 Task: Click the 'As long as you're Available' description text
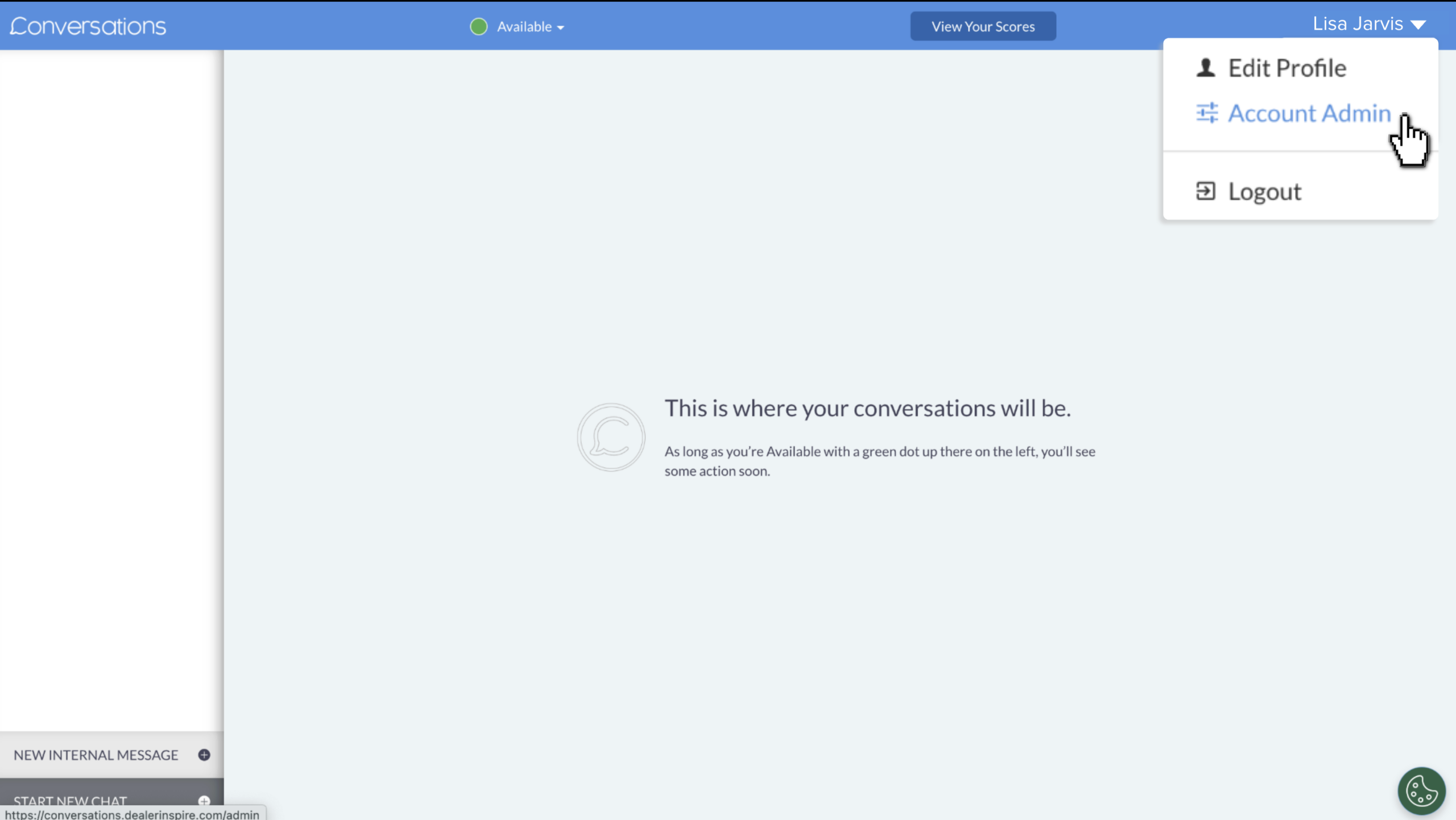(x=880, y=461)
